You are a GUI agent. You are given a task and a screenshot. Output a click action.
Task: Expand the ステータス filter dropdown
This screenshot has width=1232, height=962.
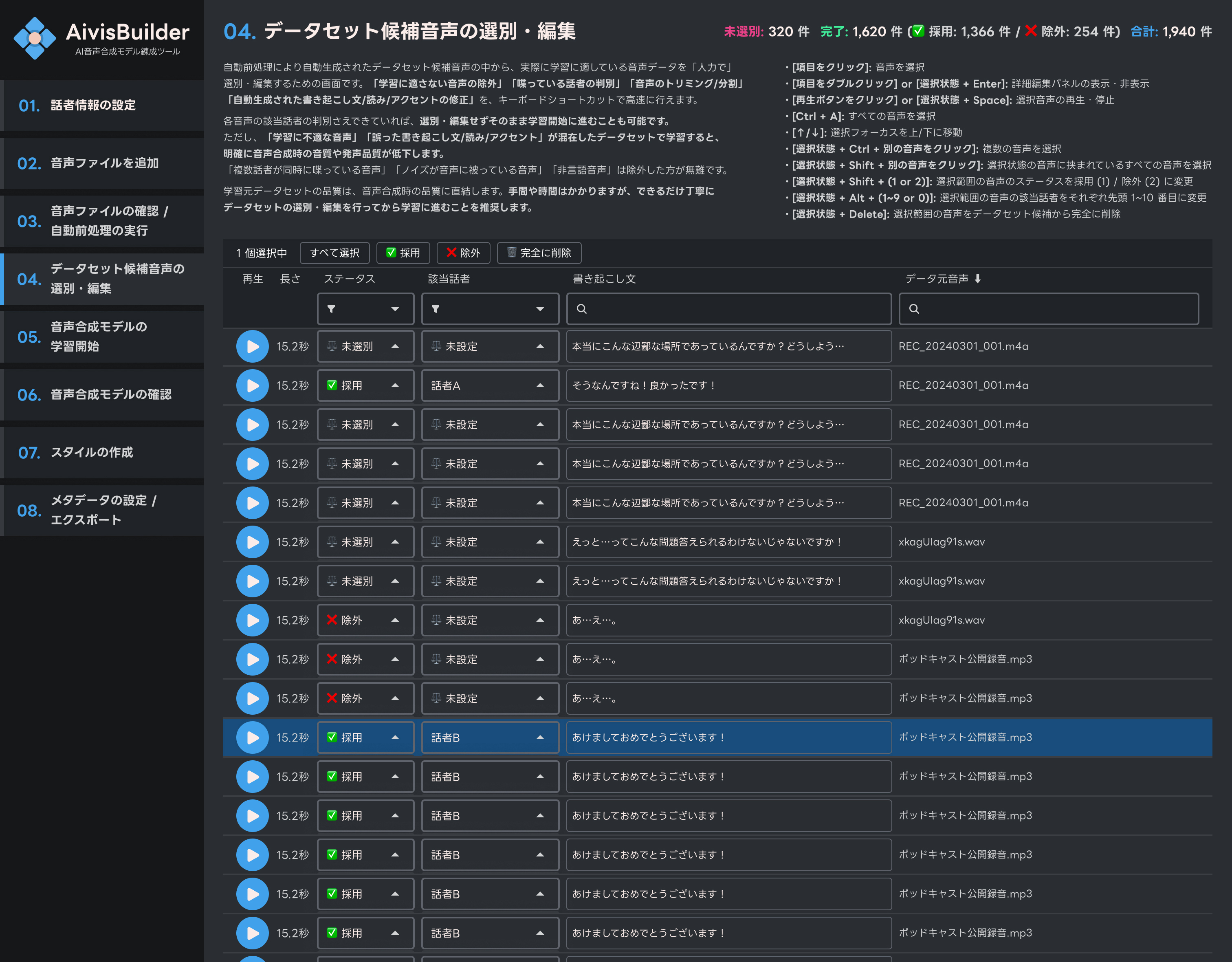[x=396, y=308]
